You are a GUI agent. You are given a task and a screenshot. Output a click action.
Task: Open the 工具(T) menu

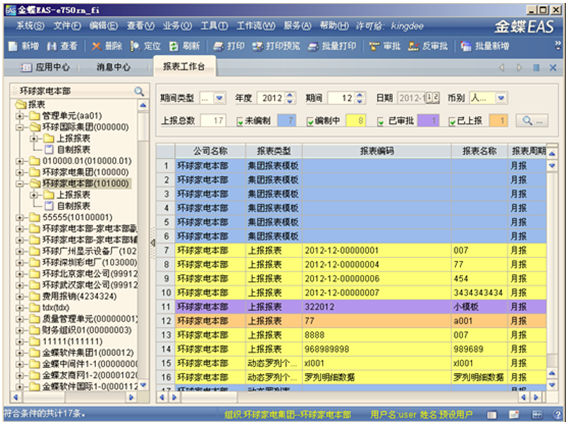tap(214, 26)
